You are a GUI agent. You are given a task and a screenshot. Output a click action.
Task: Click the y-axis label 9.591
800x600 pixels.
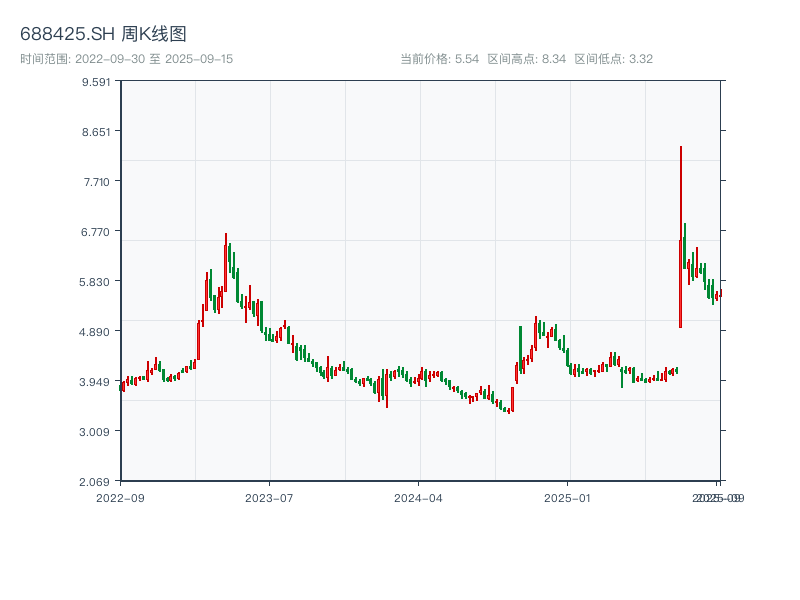click(x=96, y=82)
